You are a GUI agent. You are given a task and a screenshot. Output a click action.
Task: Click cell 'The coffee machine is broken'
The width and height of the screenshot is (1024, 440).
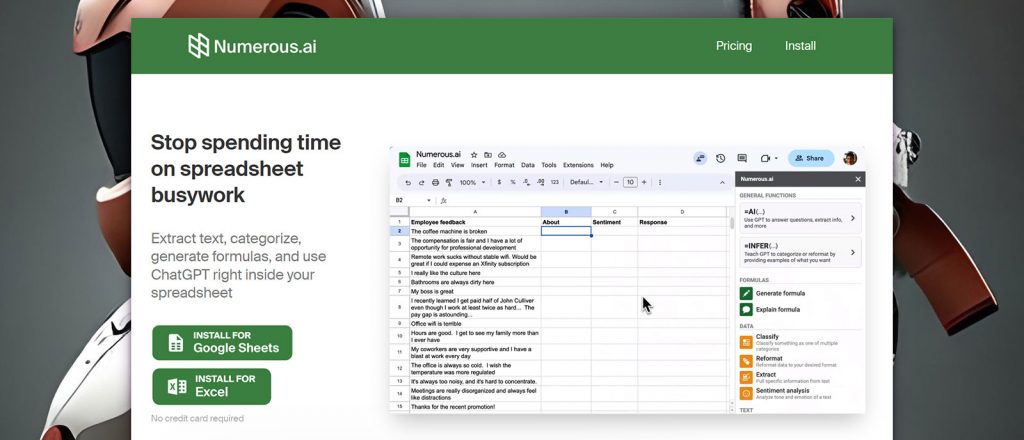click(x=475, y=231)
